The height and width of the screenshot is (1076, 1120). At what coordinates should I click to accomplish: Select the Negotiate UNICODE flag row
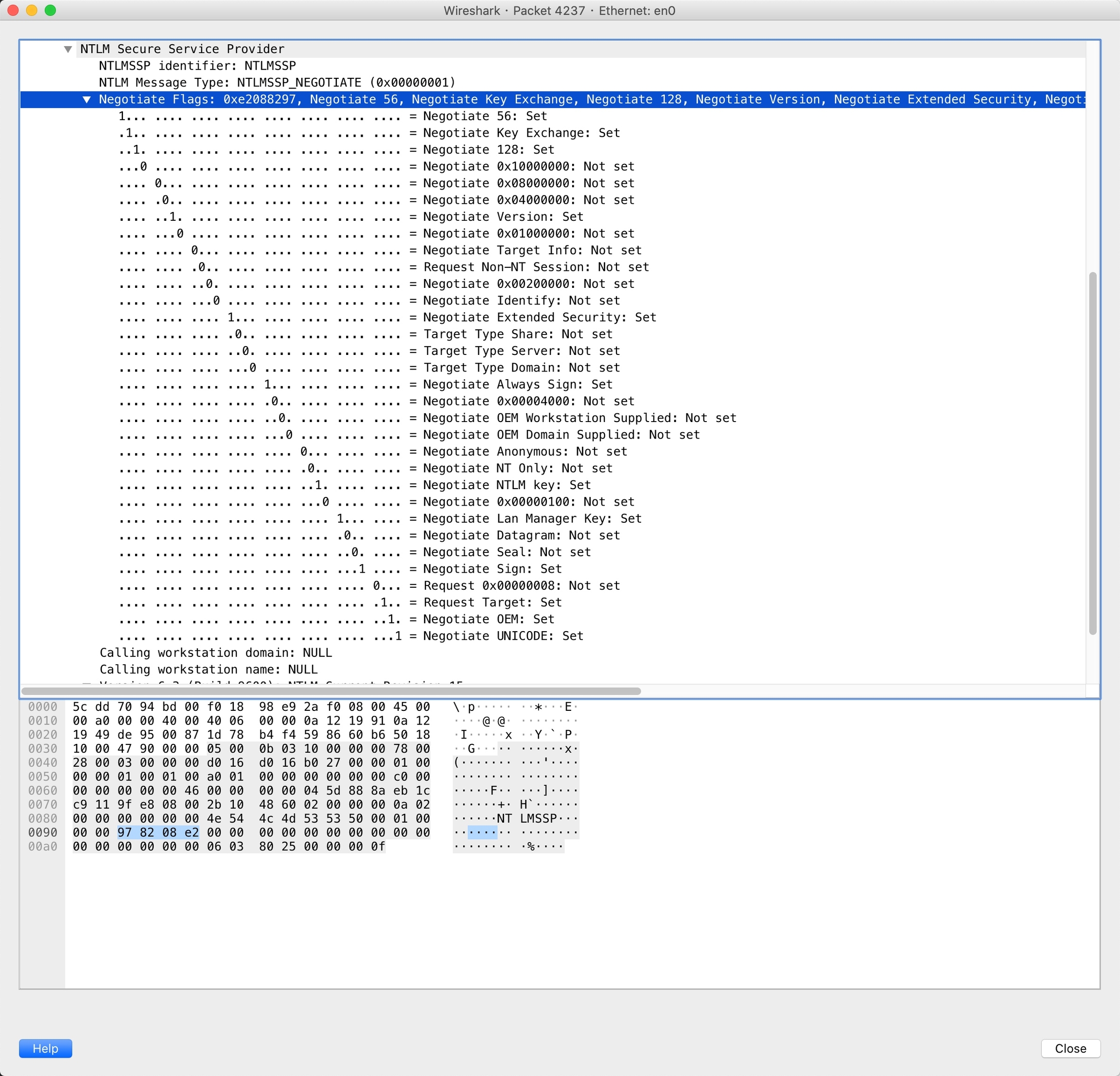point(503,635)
